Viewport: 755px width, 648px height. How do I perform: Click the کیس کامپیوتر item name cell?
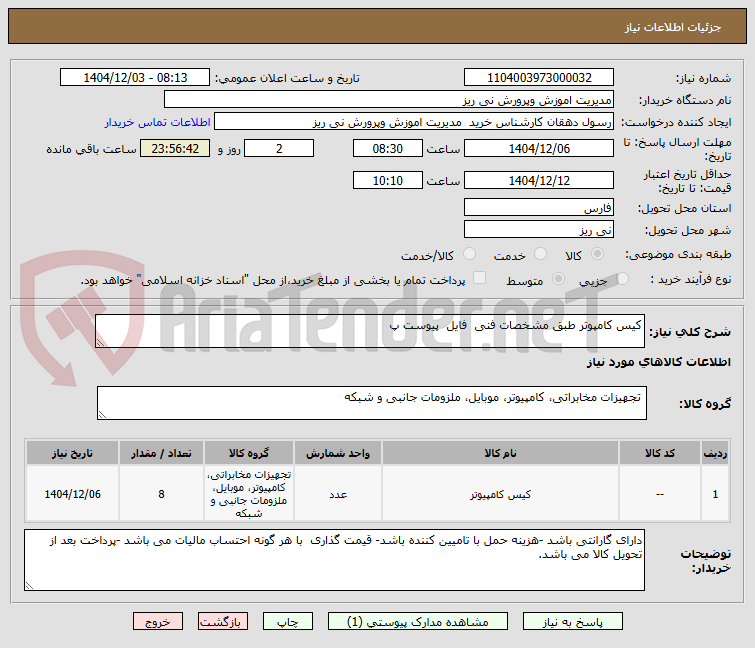(x=500, y=494)
